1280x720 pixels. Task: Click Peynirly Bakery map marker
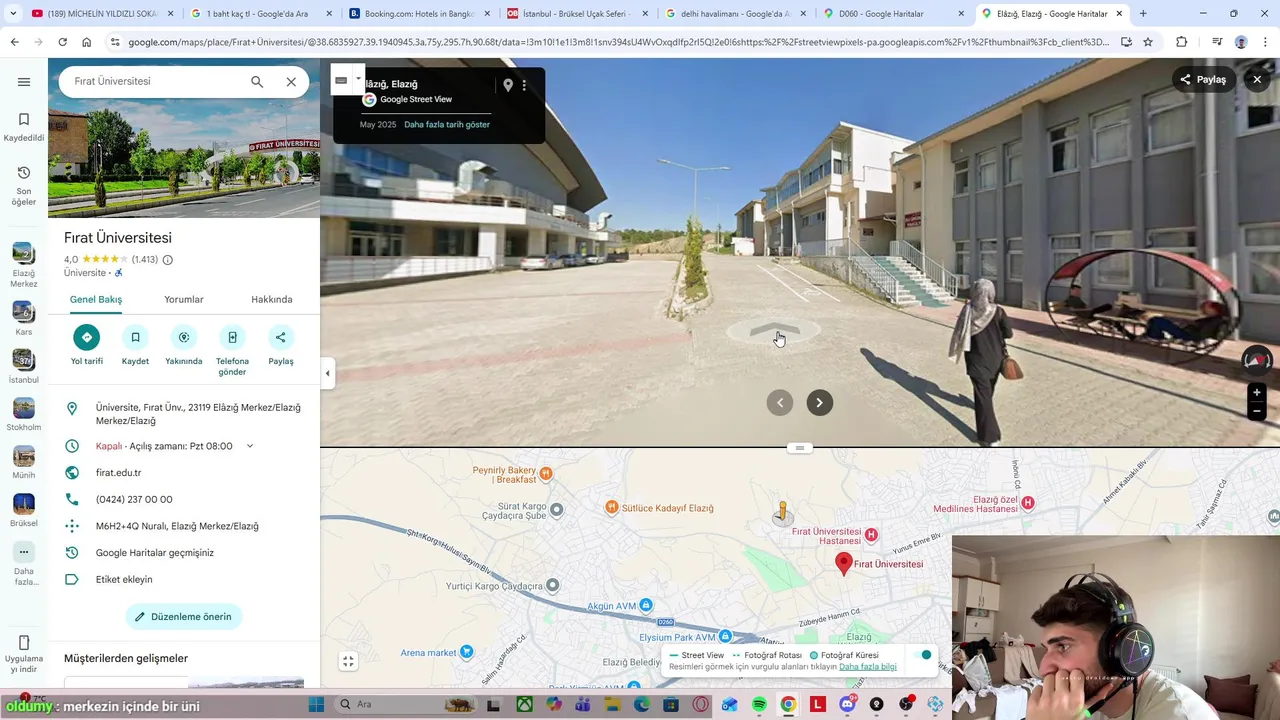(546, 474)
